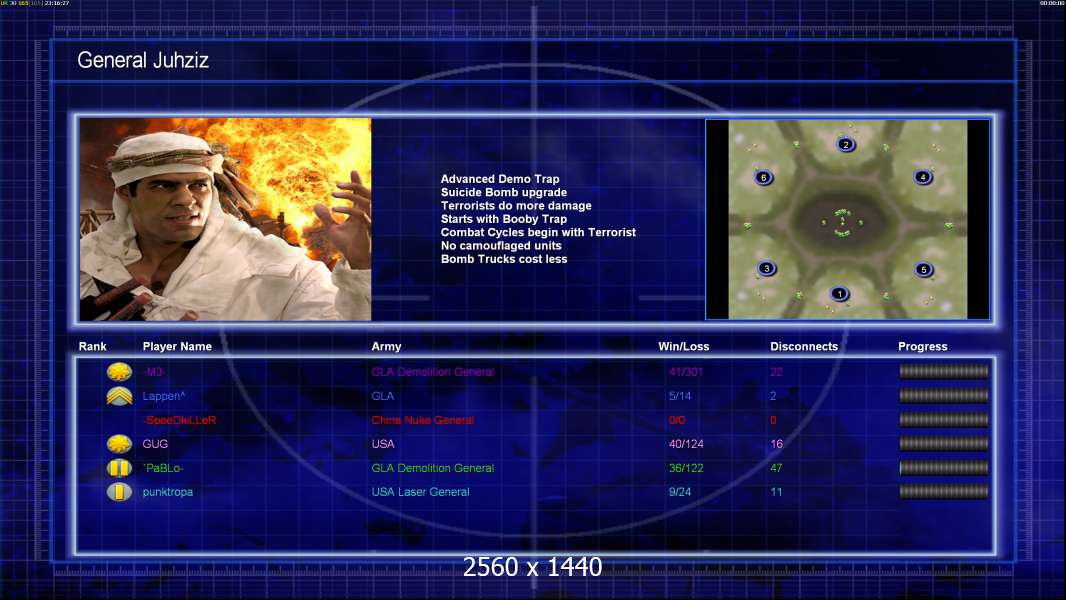Image resolution: width=1066 pixels, height=600 pixels.
Task: Click start position 2 on the map
Action: pos(846,144)
